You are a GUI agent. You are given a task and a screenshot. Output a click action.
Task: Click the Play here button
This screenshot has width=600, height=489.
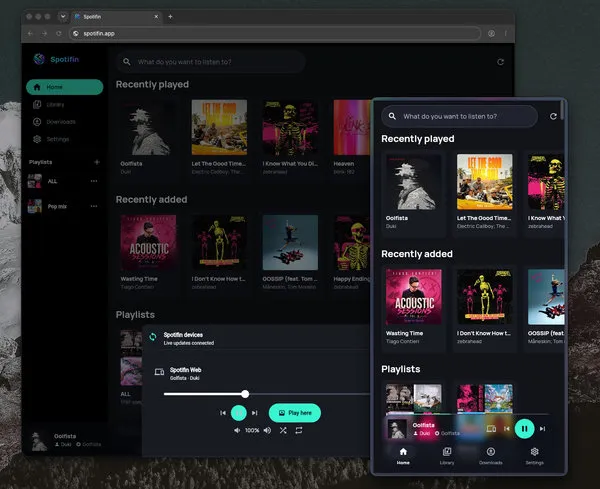295,413
